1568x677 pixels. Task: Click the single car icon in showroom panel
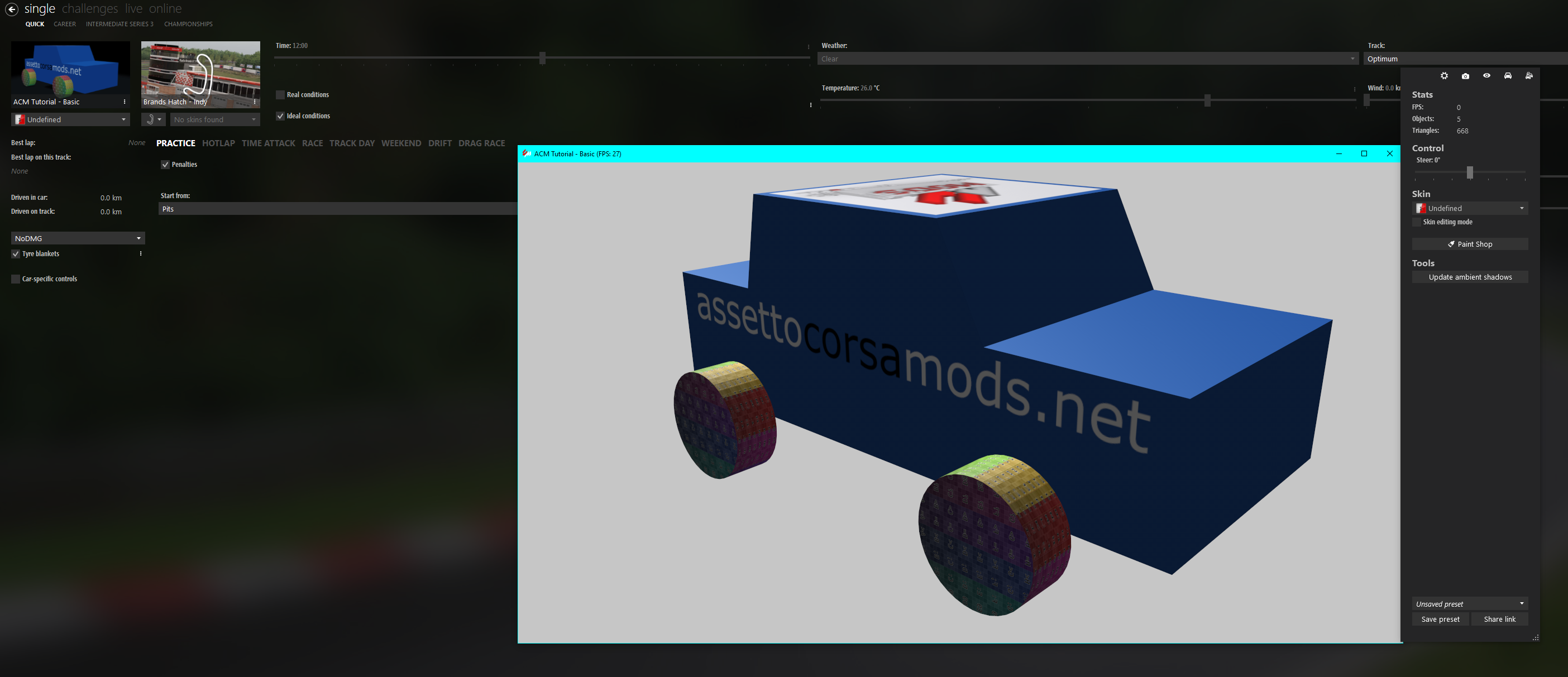pos(1508,75)
